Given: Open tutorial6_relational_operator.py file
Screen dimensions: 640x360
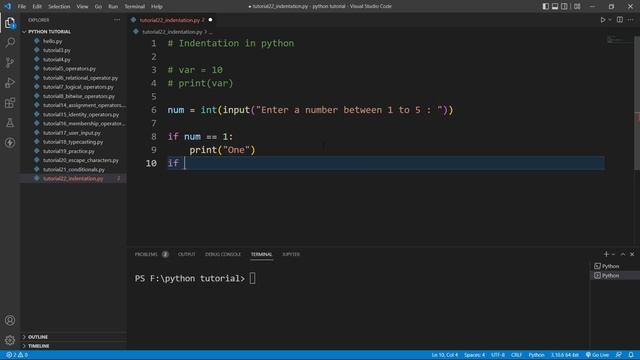Looking at the screenshot, I should point(80,78).
